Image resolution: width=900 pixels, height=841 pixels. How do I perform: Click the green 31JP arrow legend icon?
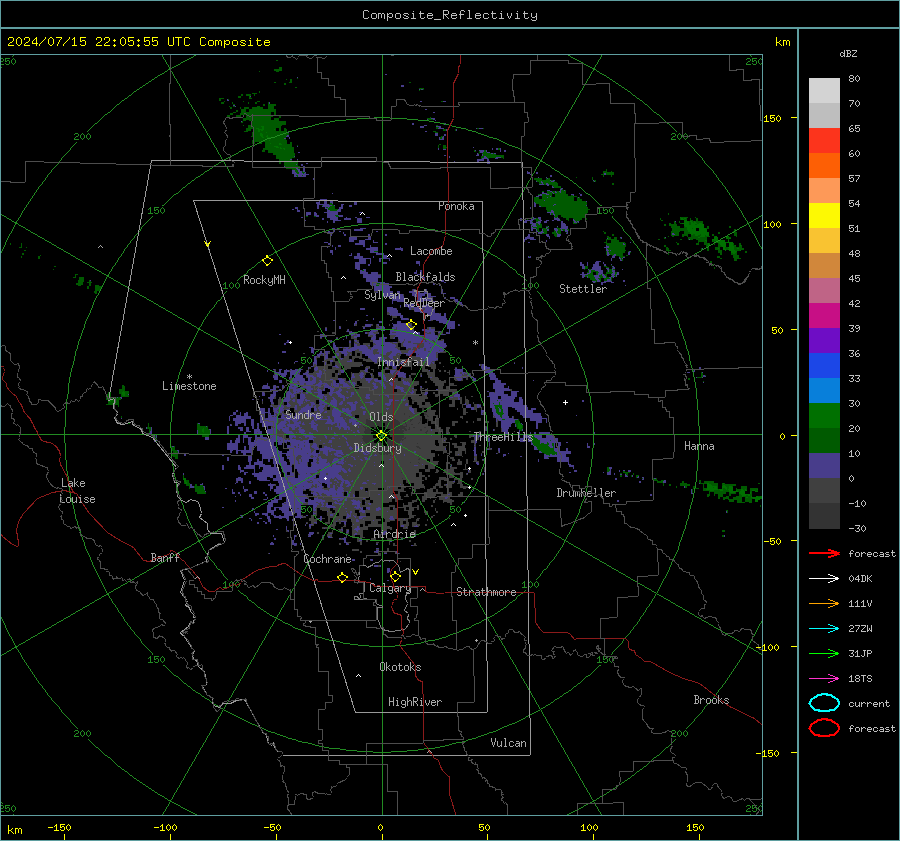pos(824,653)
